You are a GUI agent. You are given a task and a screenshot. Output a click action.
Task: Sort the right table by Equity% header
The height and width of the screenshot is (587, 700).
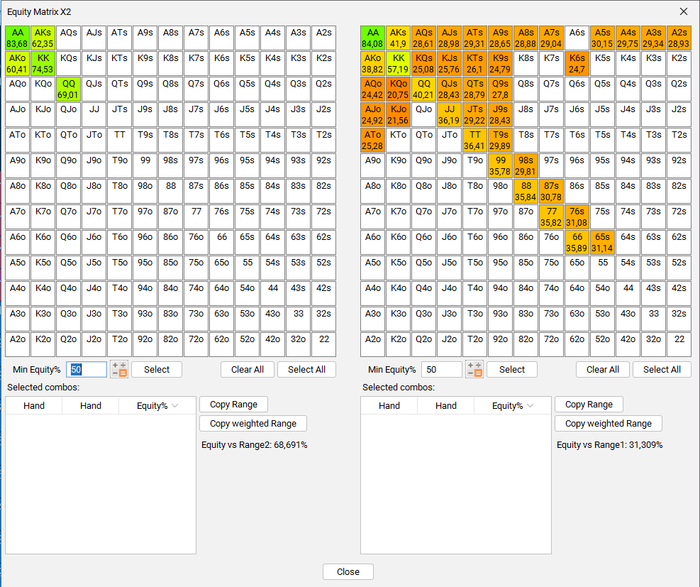pyautogui.click(x=512, y=406)
